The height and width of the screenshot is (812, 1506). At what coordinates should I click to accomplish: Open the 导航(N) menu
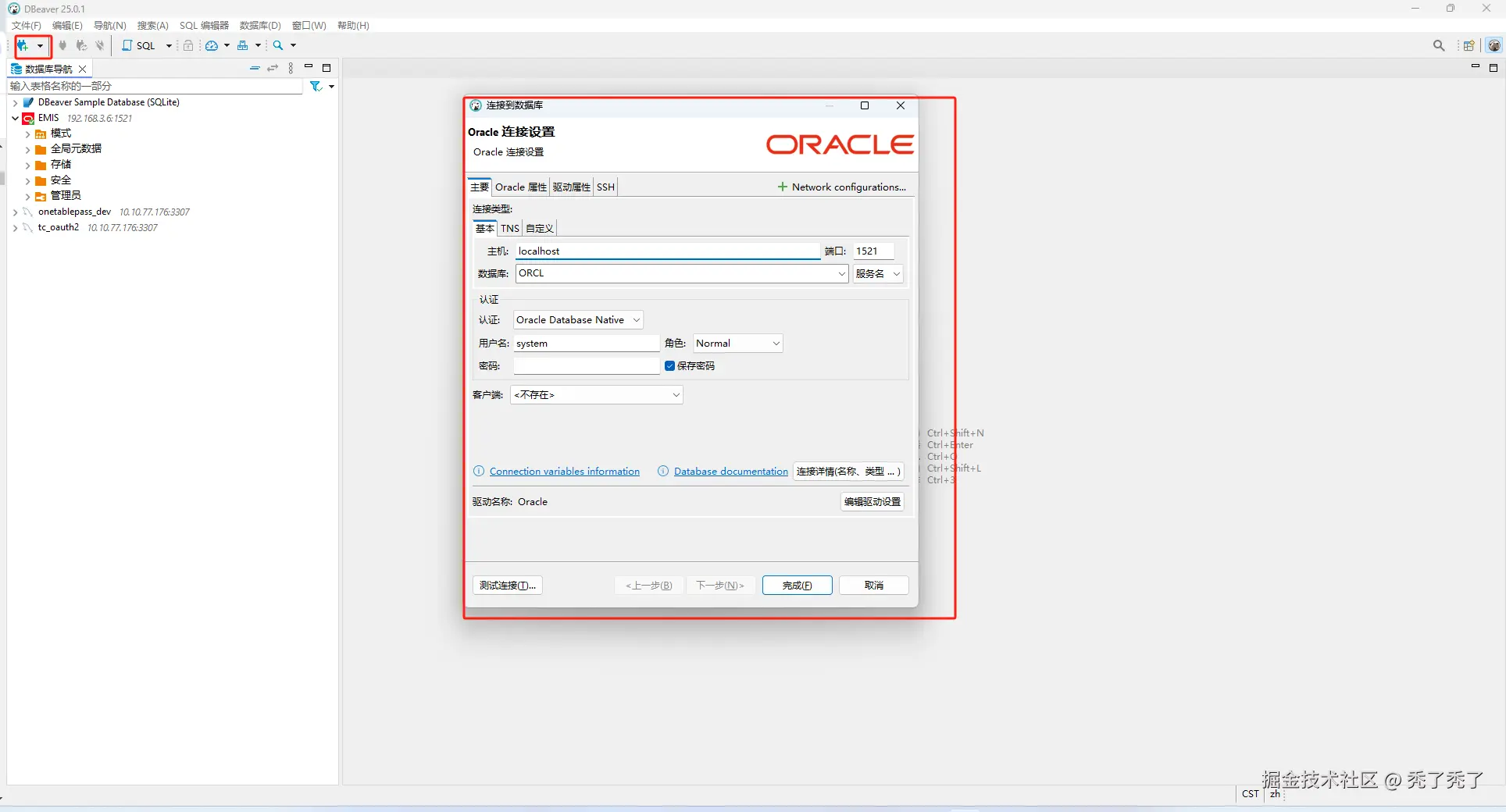coord(110,26)
